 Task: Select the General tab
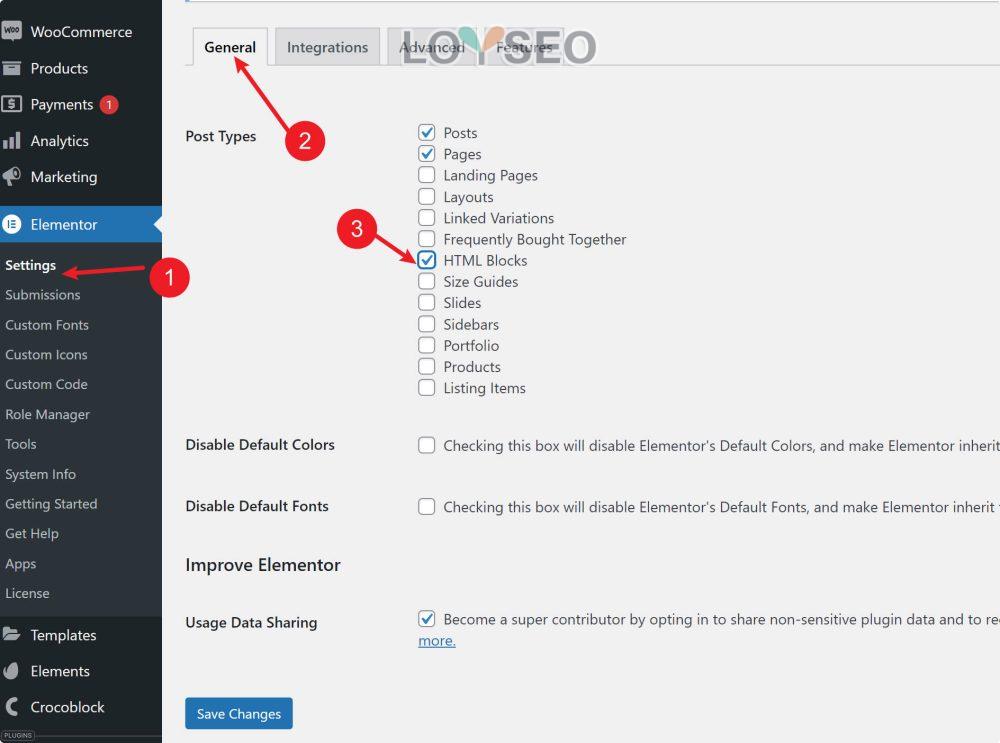tap(230, 47)
